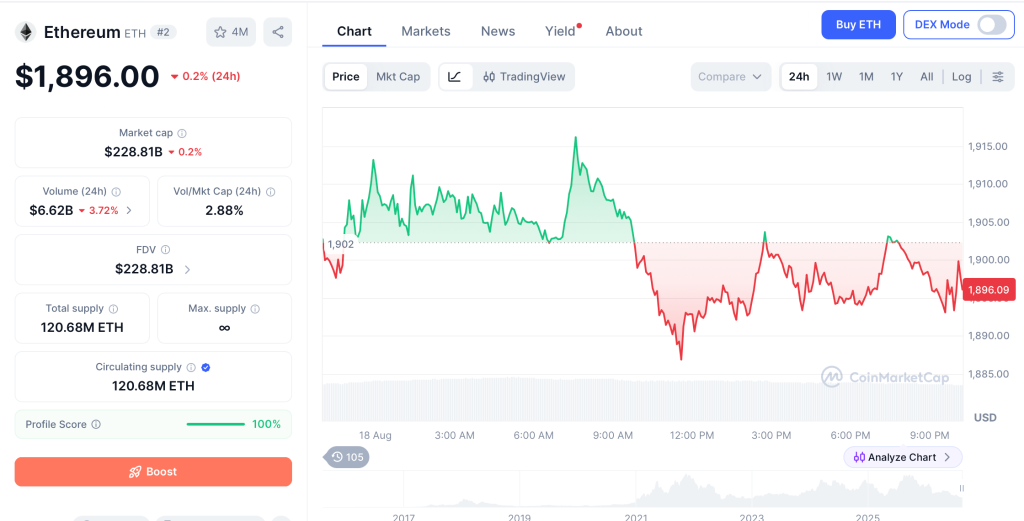This screenshot has width=1024, height=521.
Task: Open the share icon next to Ethereum
Action: (278, 32)
